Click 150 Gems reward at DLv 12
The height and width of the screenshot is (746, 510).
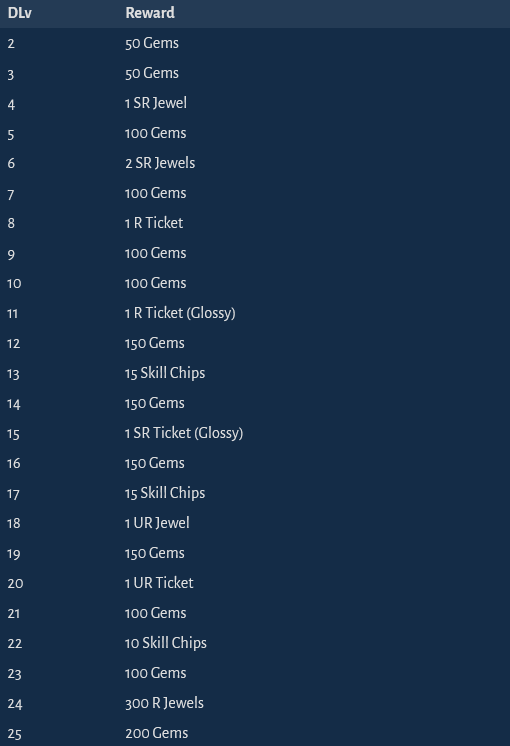pos(155,343)
